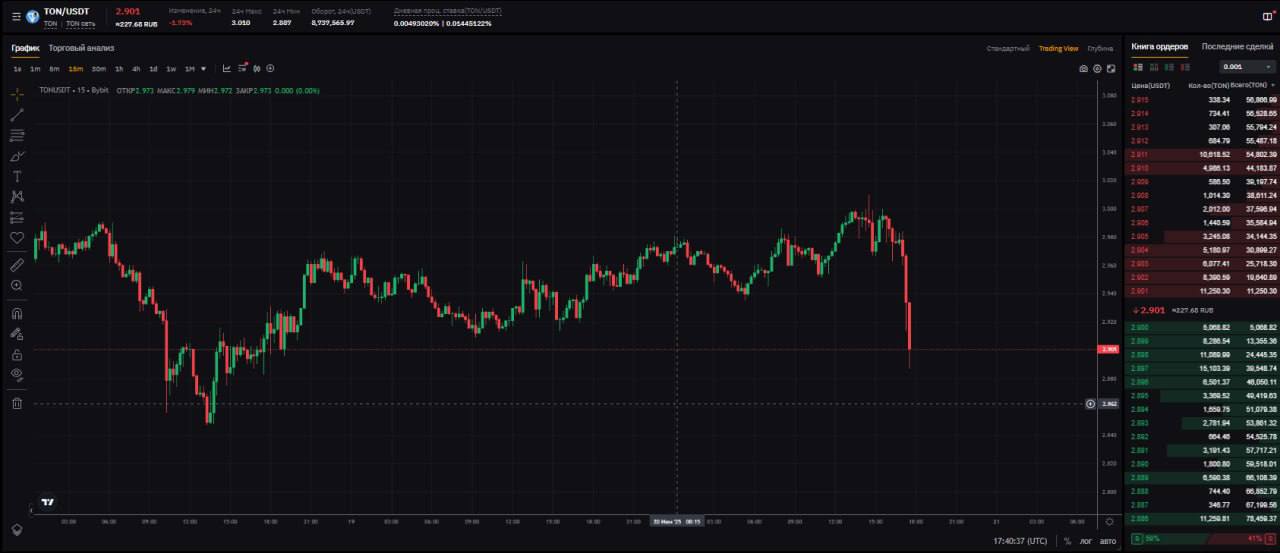
Task: Select the 1h timeframe
Action: tap(119, 69)
